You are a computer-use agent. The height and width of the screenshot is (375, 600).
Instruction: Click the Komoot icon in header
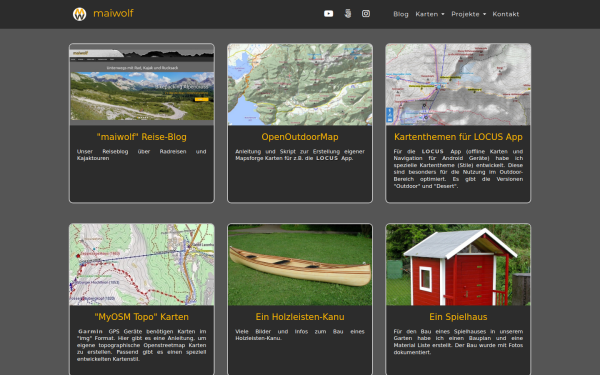coord(347,14)
